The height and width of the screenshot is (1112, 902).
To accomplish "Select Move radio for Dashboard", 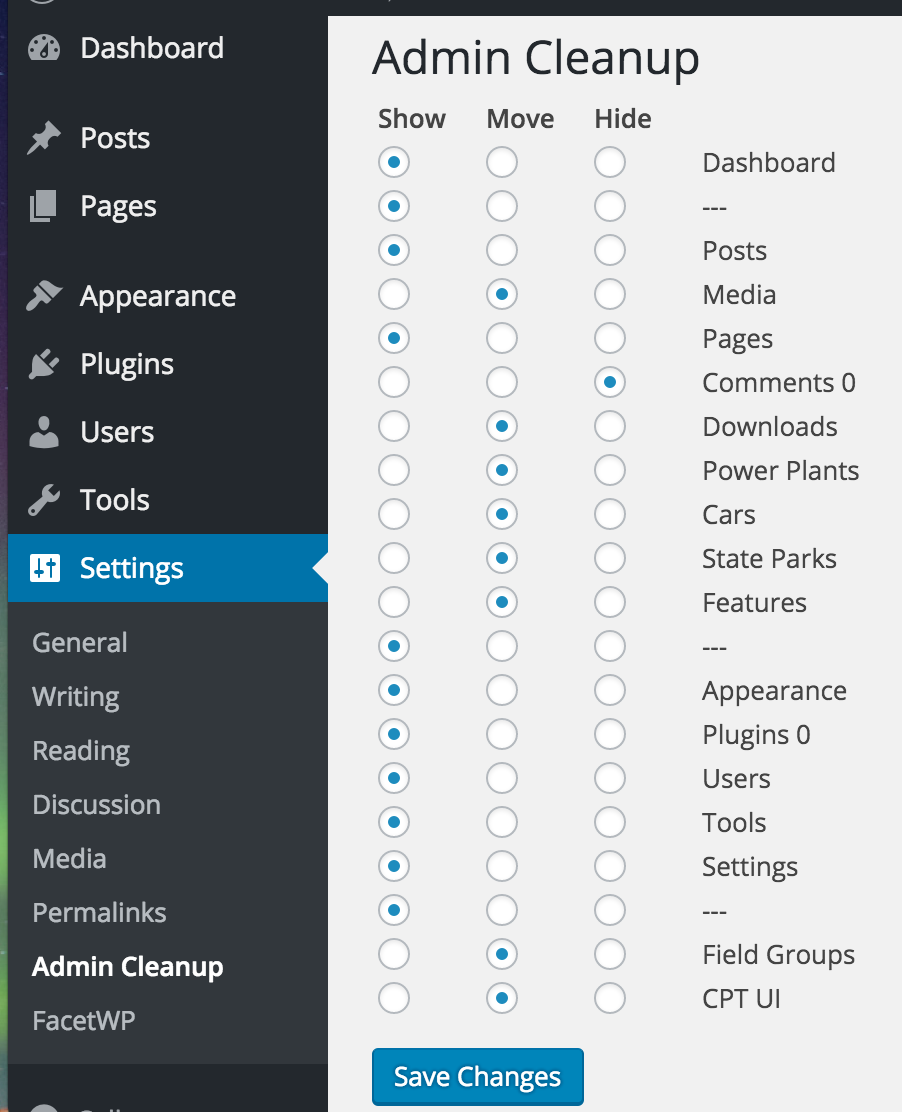I will 502,162.
